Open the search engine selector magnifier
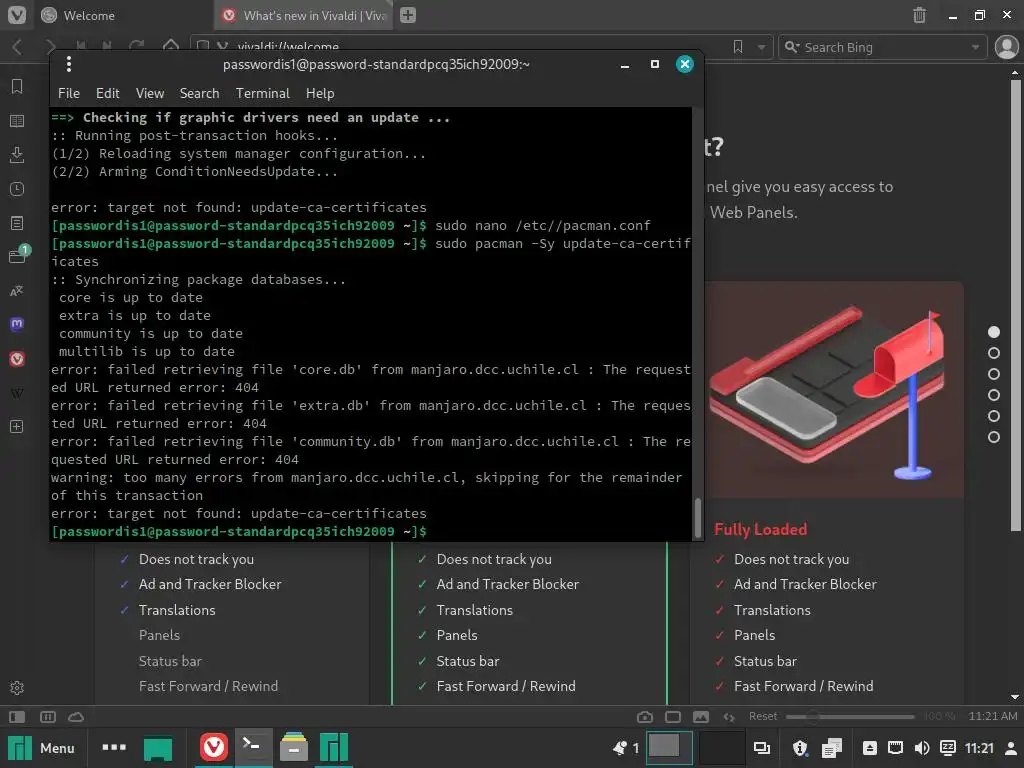This screenshot has height=768, width=1024. tap(792, 47)
